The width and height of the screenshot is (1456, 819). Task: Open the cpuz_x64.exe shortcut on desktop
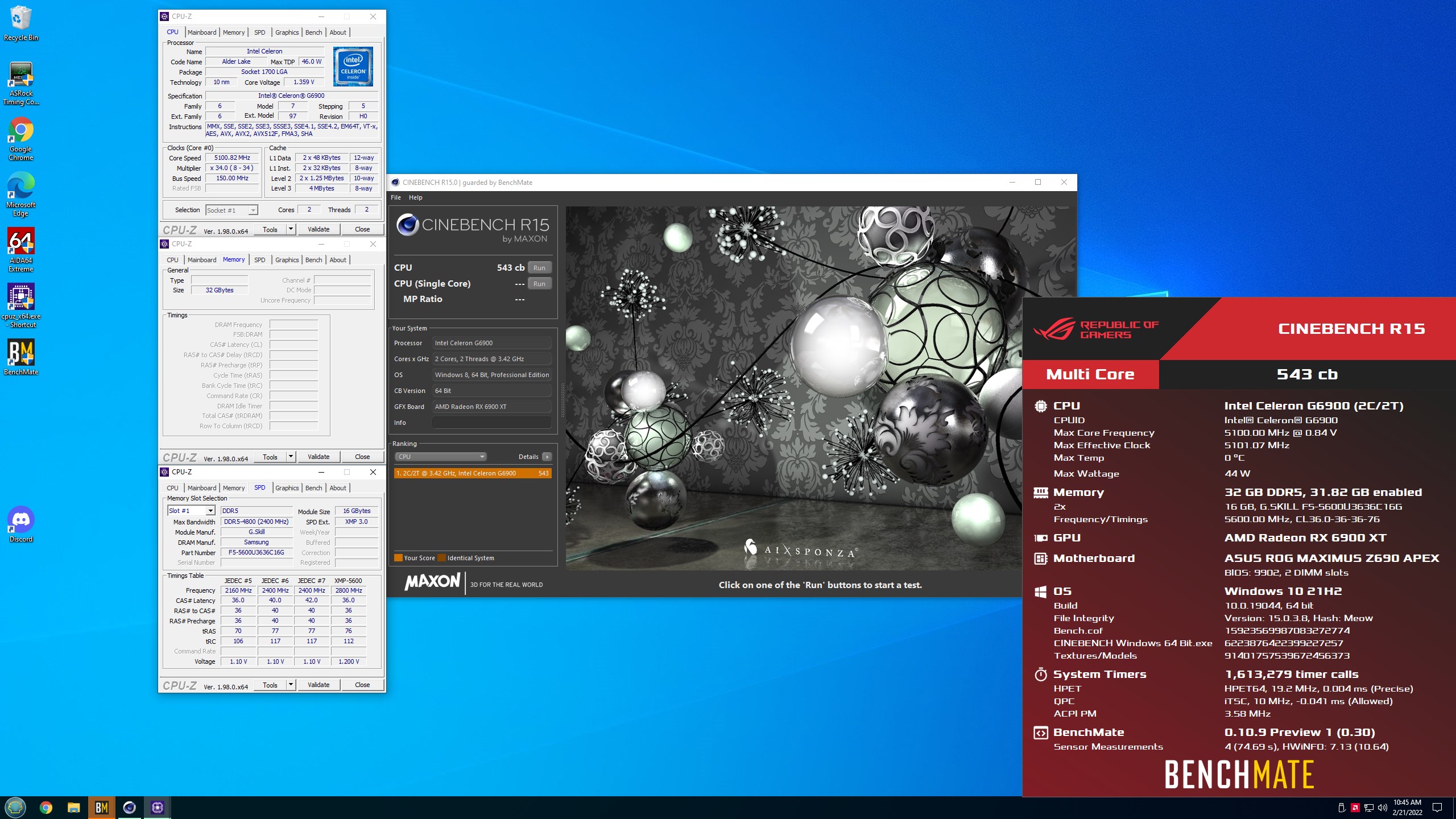[x=20, y=307]
